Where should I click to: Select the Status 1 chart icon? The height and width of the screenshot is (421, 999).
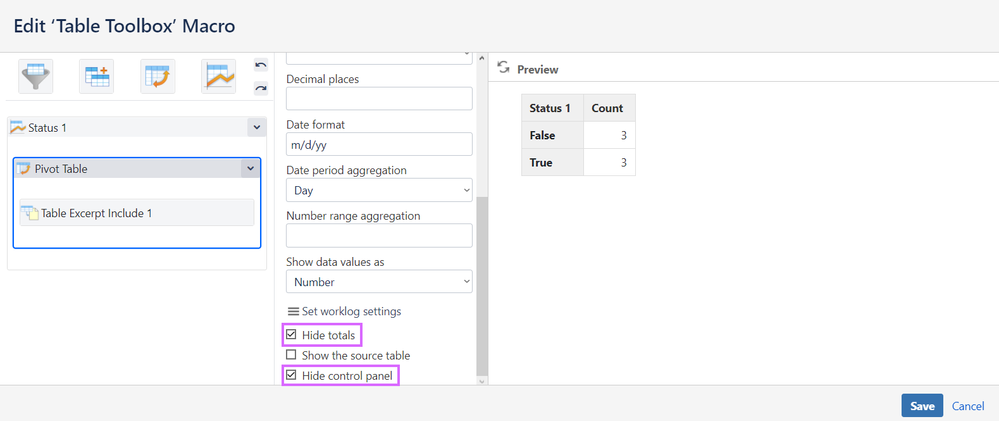coord(18,127)
